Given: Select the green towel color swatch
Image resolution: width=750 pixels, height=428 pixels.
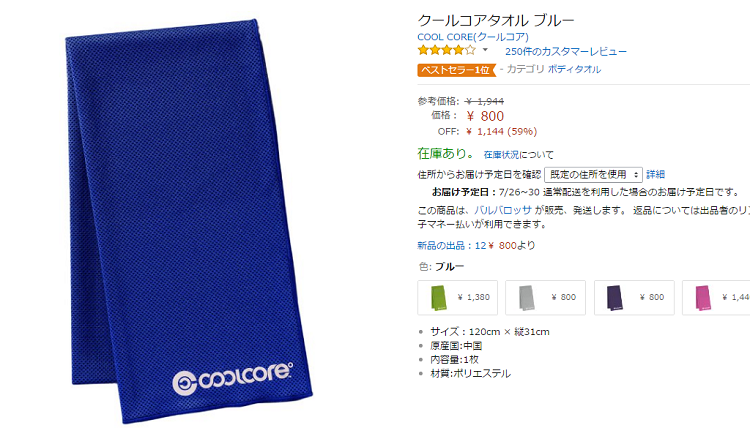Looking at the screenshot, I should click(x=457, y=297).
